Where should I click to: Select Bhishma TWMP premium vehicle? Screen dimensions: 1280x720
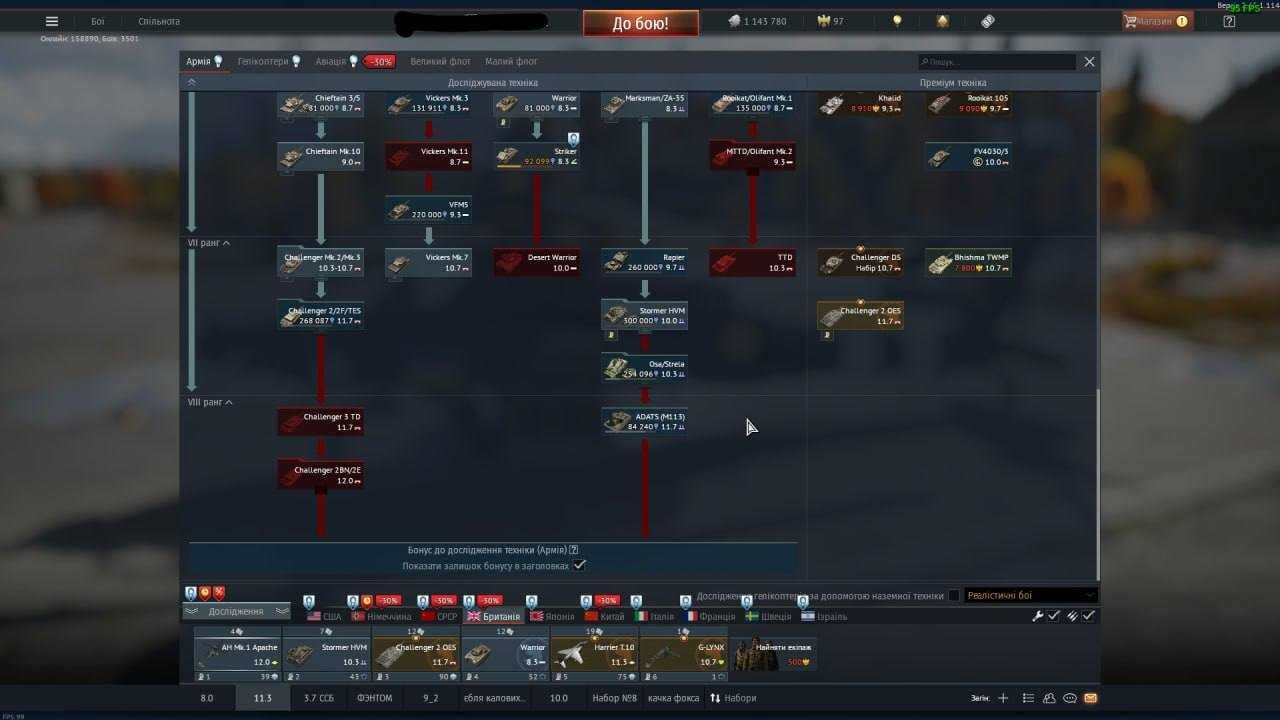[x=968, y=262]
